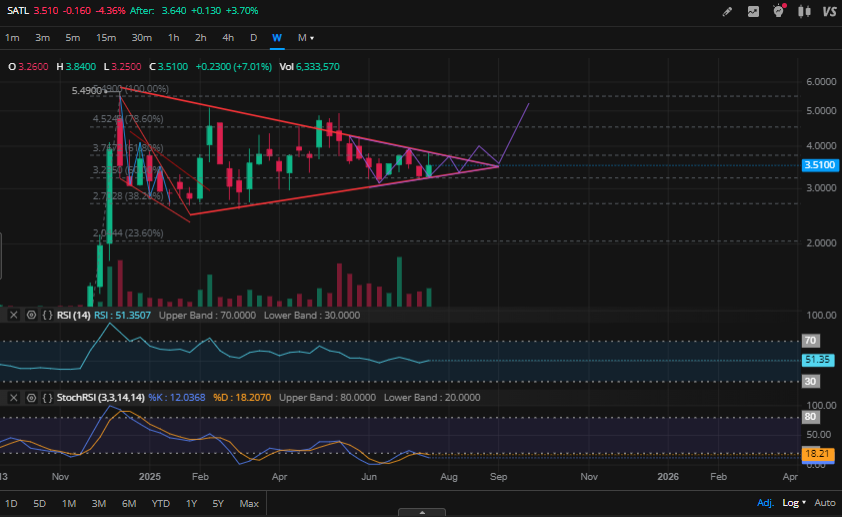Click the 2026 date axis label

tap(668, 477)
